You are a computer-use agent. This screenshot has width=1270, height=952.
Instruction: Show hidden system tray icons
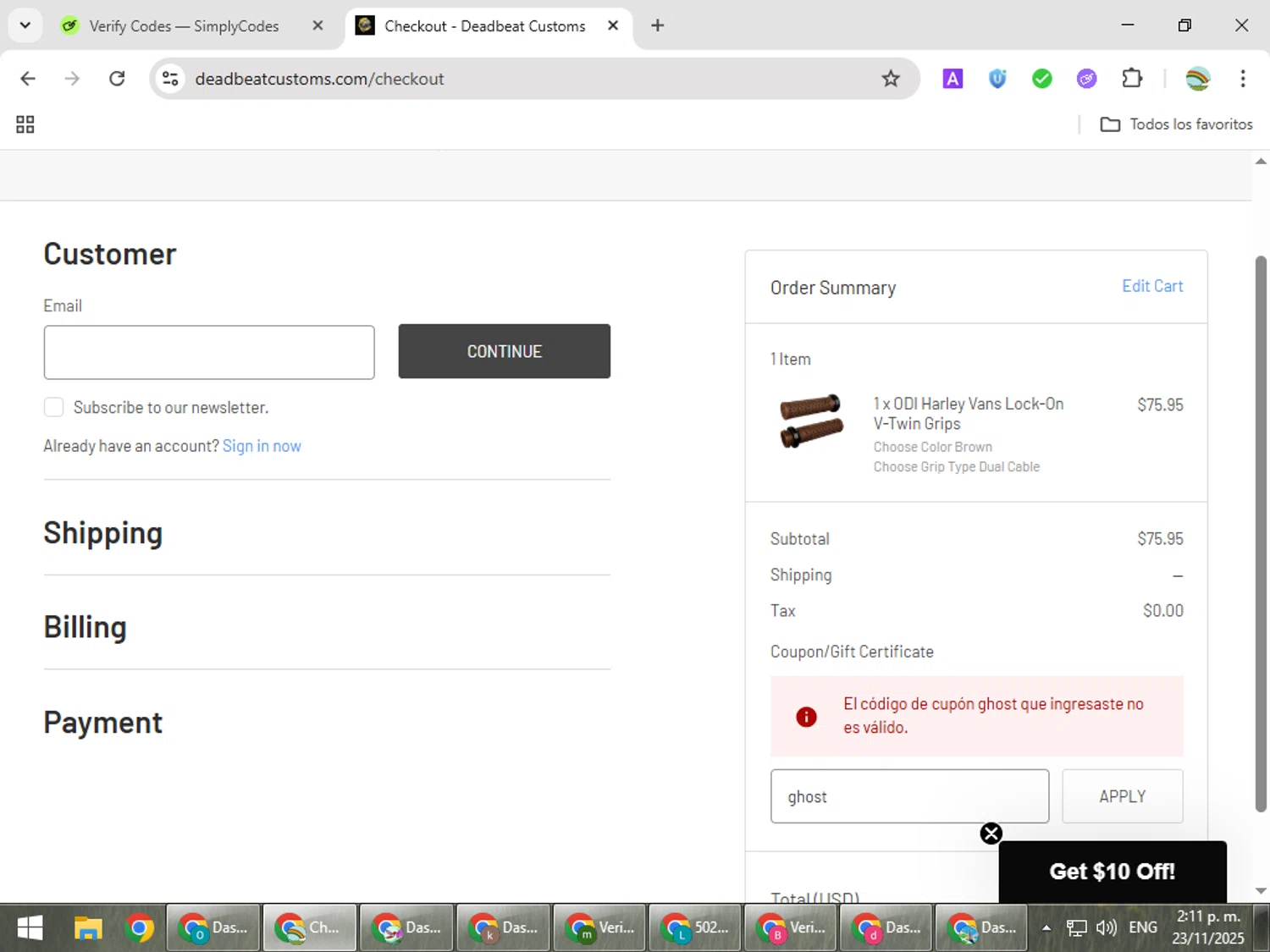(x=1046, y=928)
